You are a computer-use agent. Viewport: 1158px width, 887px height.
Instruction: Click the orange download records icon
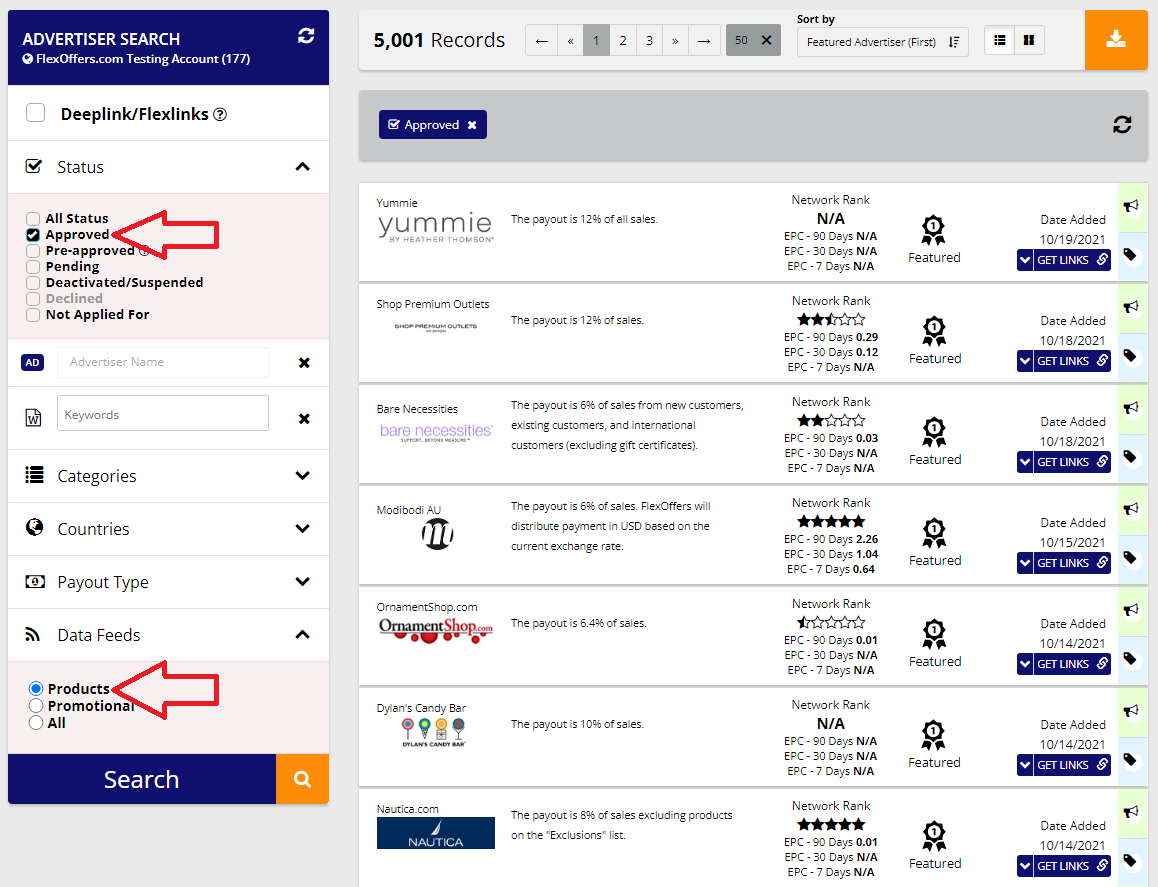1116,40
